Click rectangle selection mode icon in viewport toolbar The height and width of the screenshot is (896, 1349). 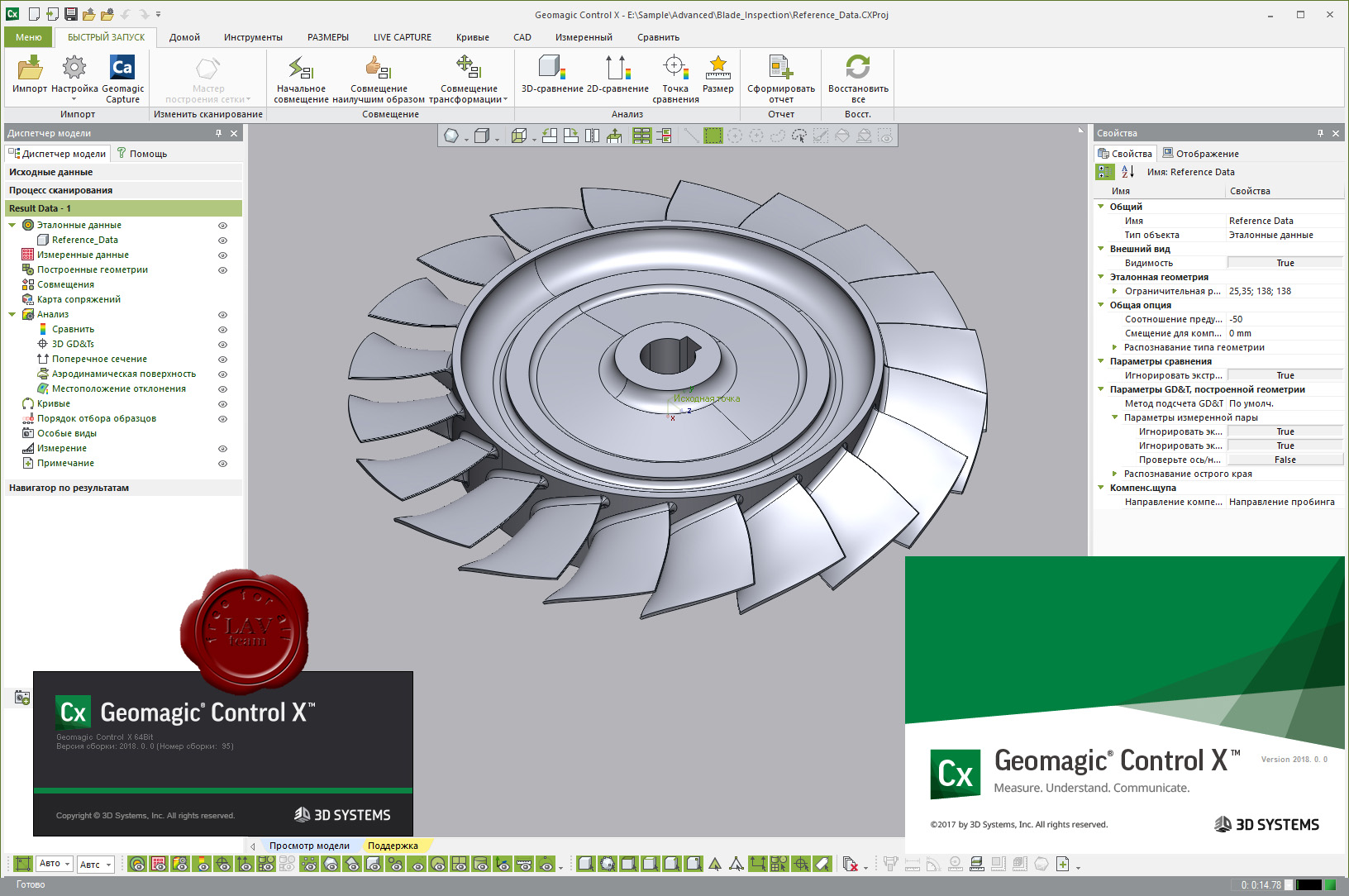pyautogui.click(x=713, y=136)
